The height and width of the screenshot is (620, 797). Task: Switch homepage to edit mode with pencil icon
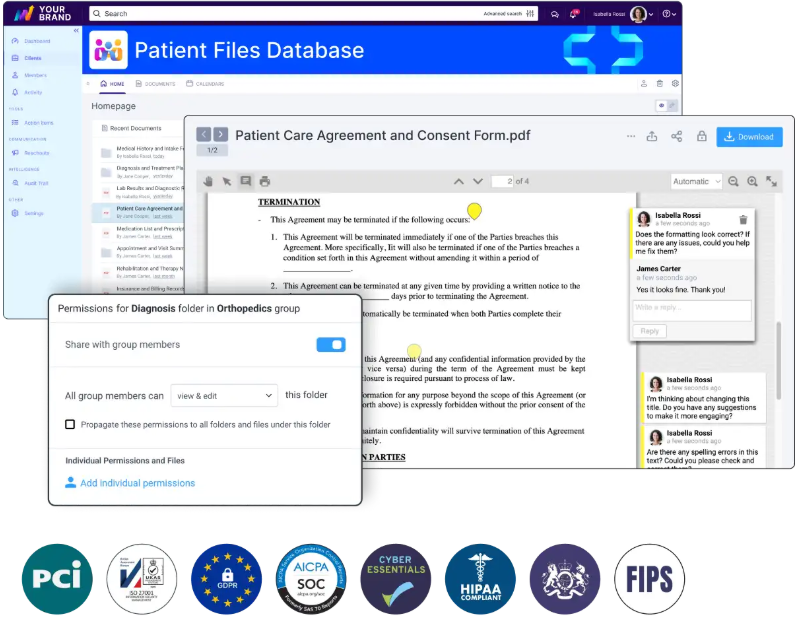[672, 106]
